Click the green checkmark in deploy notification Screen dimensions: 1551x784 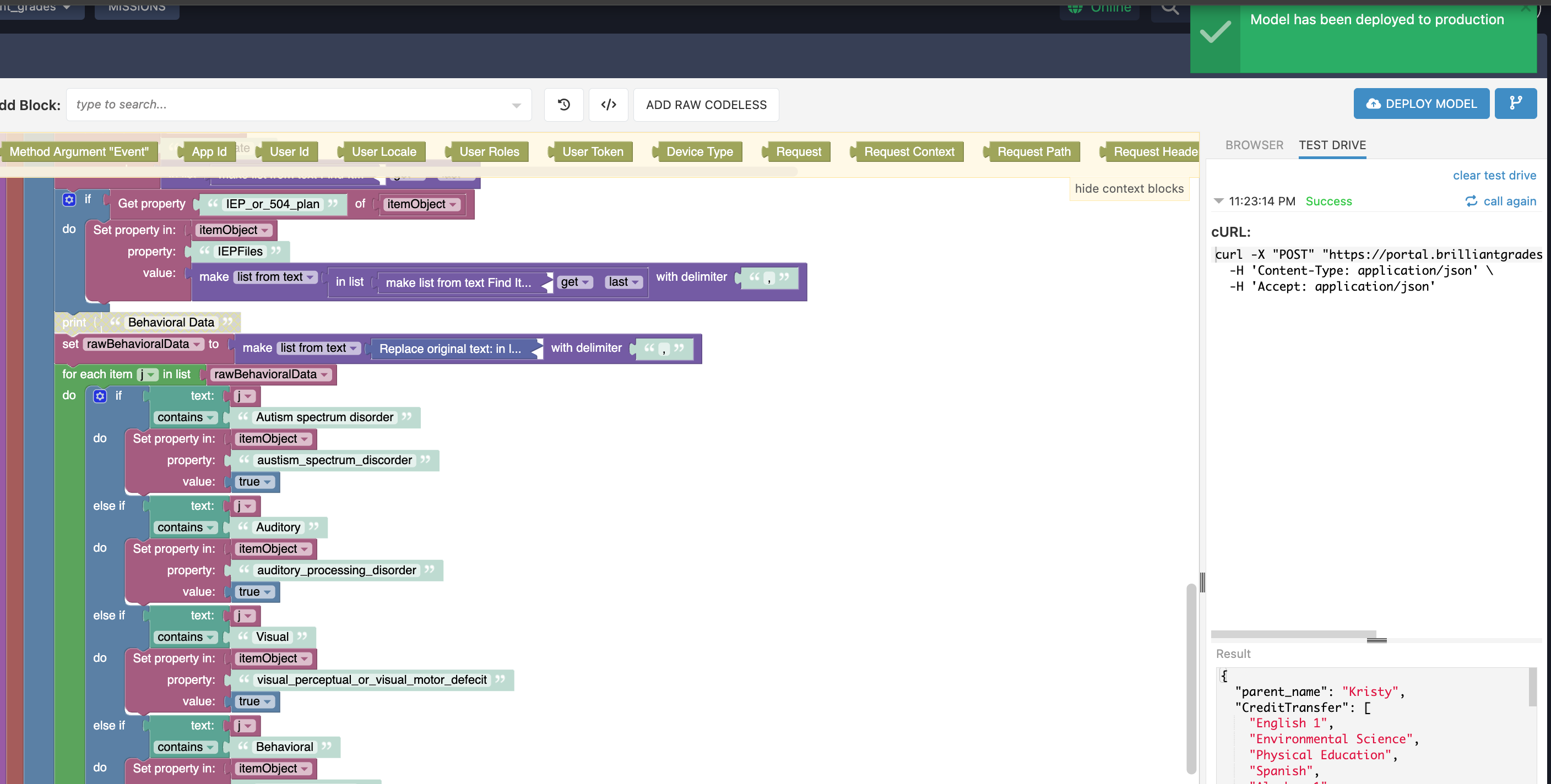click(x=1215, y=32)
